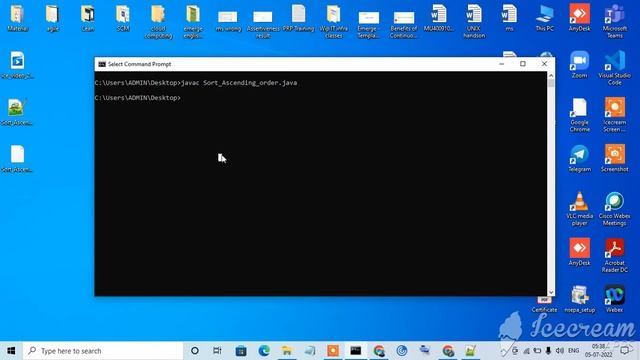
Task: Open Icecream Screen Recorder shortcut
Action: 615,115
